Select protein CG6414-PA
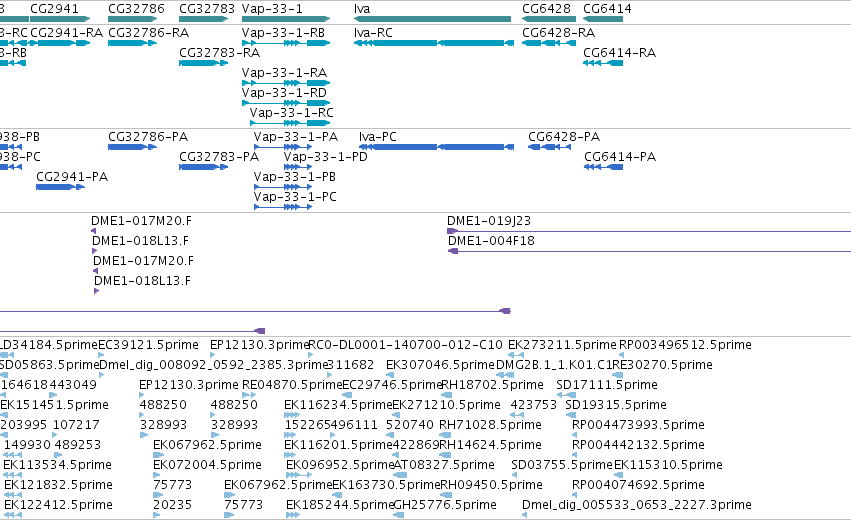 click(604, 167)
